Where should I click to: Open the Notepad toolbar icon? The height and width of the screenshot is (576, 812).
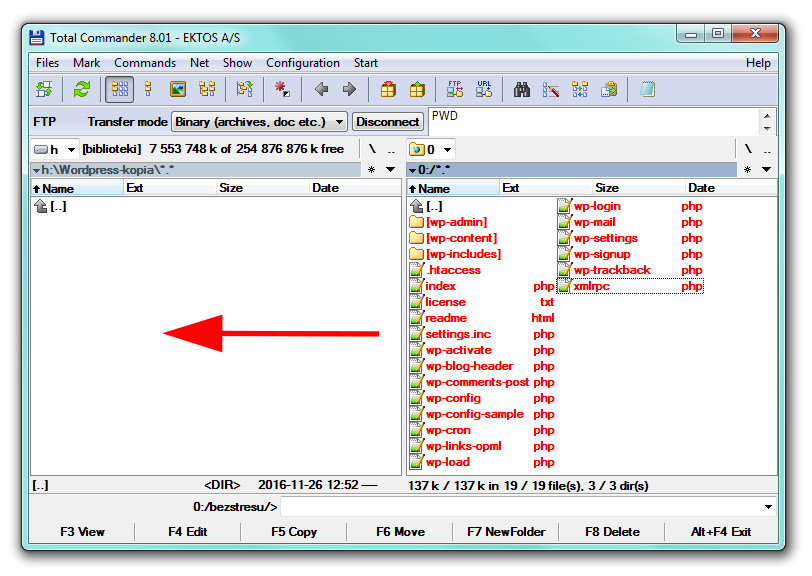[x=647, y=90]
